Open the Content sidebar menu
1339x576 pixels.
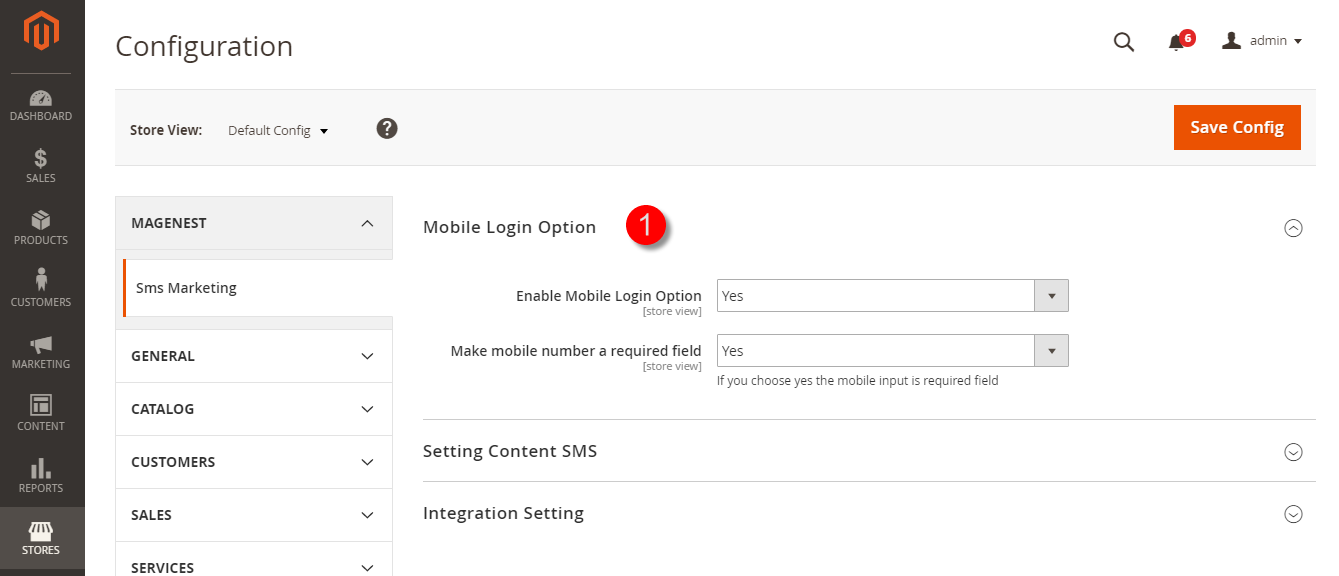point(41,414)
